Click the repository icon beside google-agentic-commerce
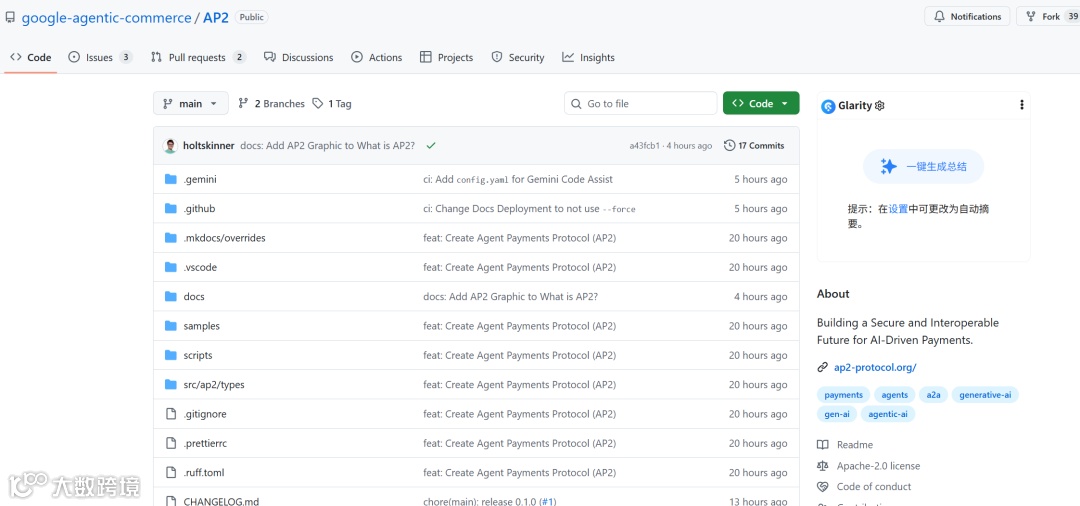 tap(10, 17)
